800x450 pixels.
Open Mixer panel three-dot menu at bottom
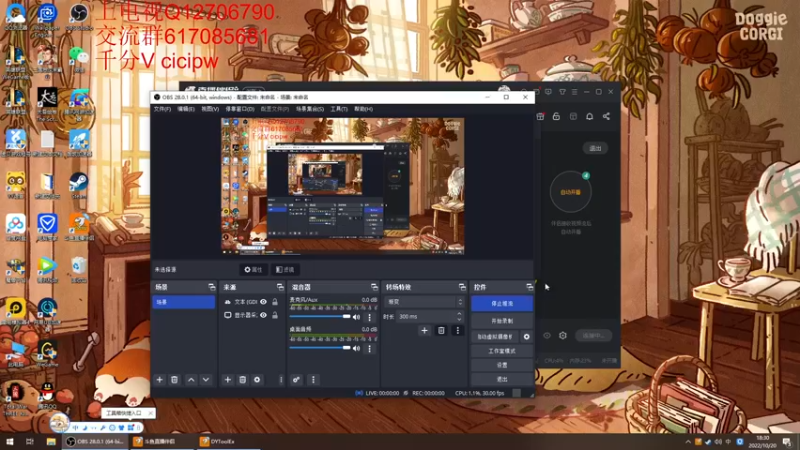pyautogui.click(x=313, y=380)
